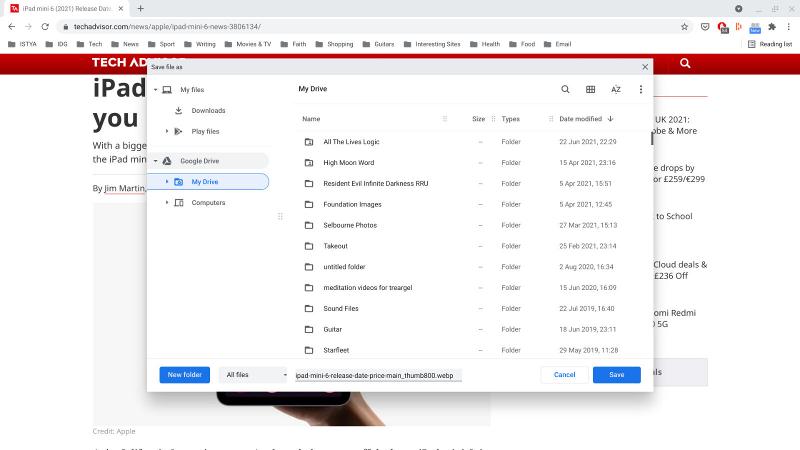800x450 pixels.
Task: Sort by the Types column header
Action: point(510,119)
